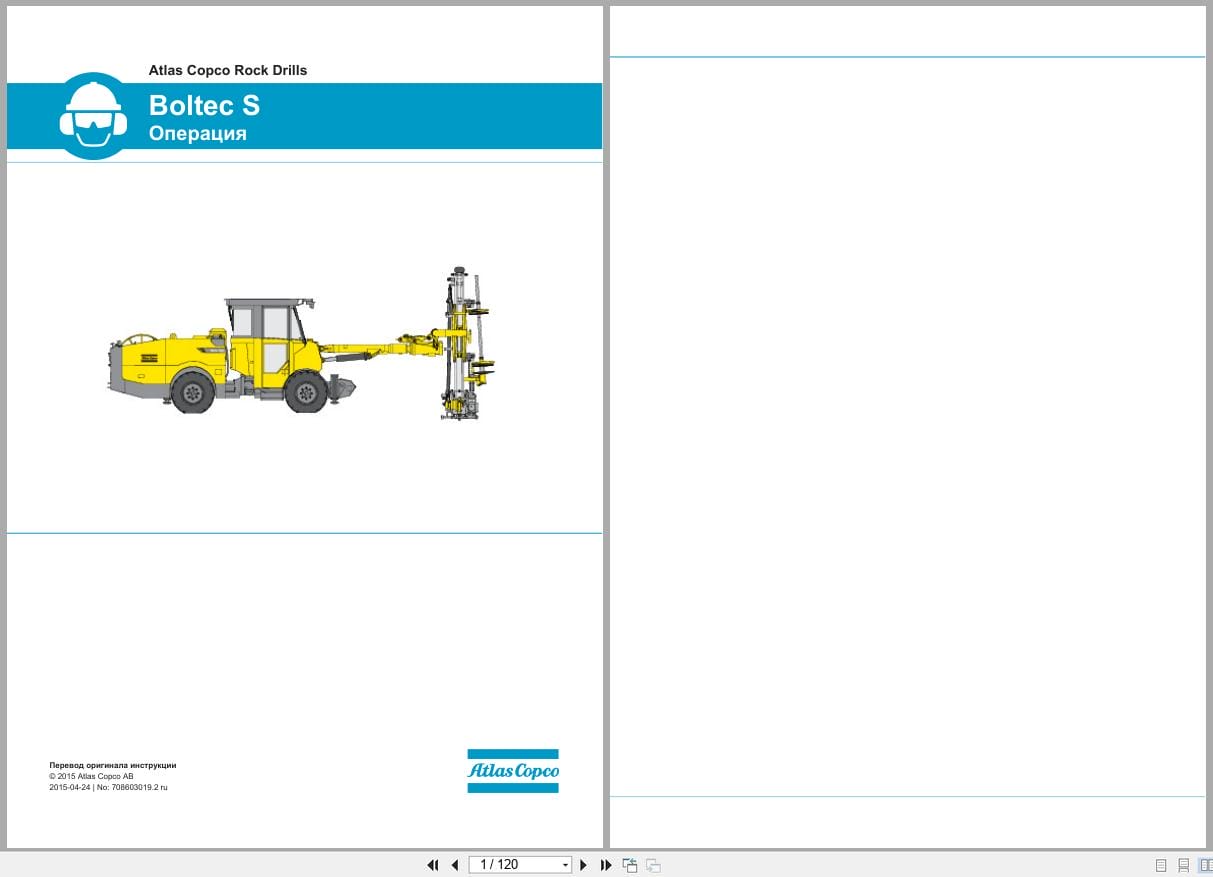Jump to the last page
The height and width of the screenshot is (877, 1213).
coord(606,865)
